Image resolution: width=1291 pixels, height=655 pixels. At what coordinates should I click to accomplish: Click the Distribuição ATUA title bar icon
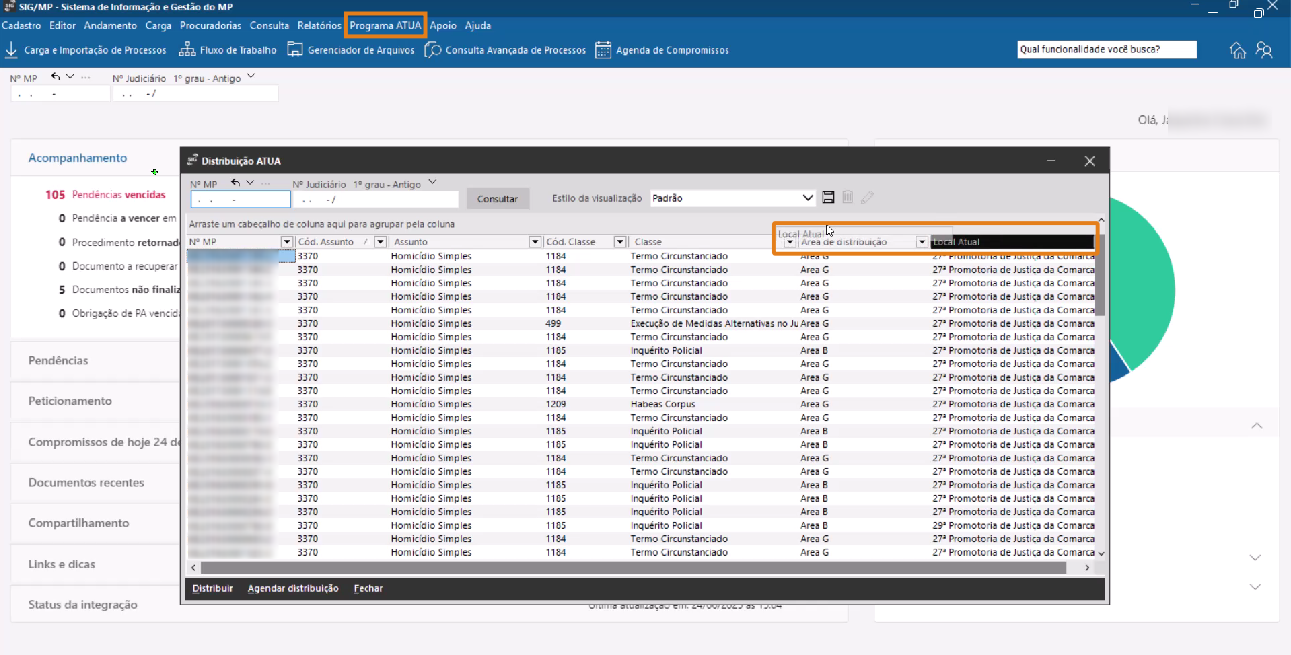pyautogui.click(x=192, y=160)
